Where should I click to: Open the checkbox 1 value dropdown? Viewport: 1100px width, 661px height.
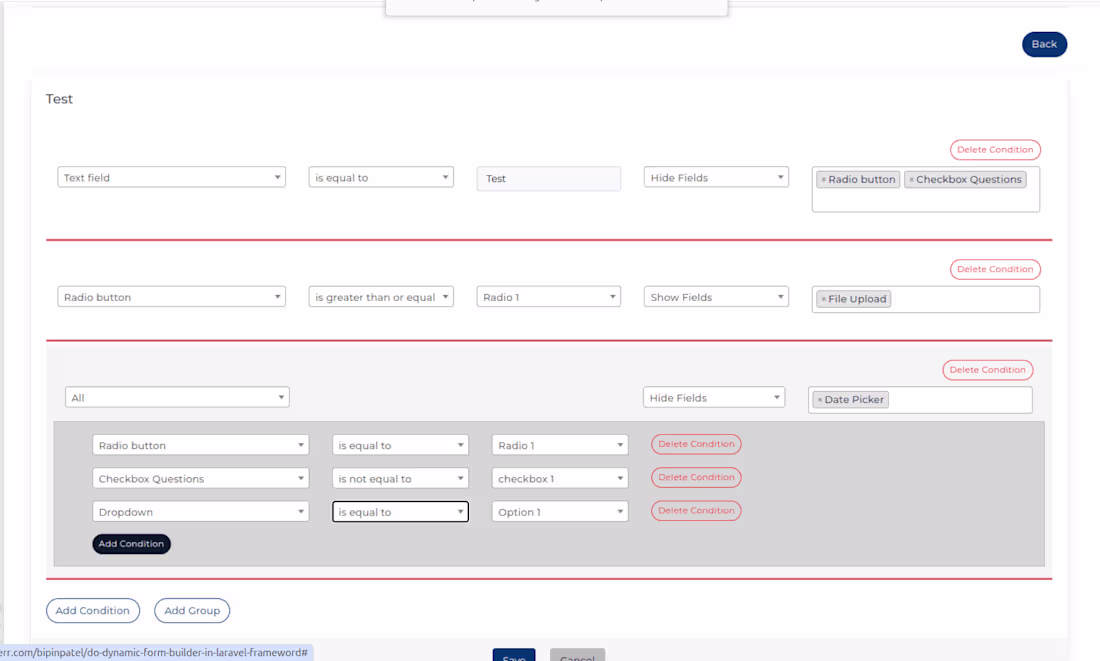(x=560, y=478)
